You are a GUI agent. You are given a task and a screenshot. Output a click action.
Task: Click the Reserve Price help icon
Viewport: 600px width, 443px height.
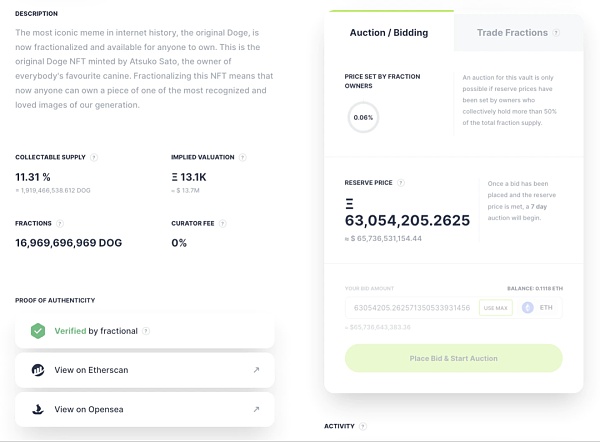click(x=401, y=183)
